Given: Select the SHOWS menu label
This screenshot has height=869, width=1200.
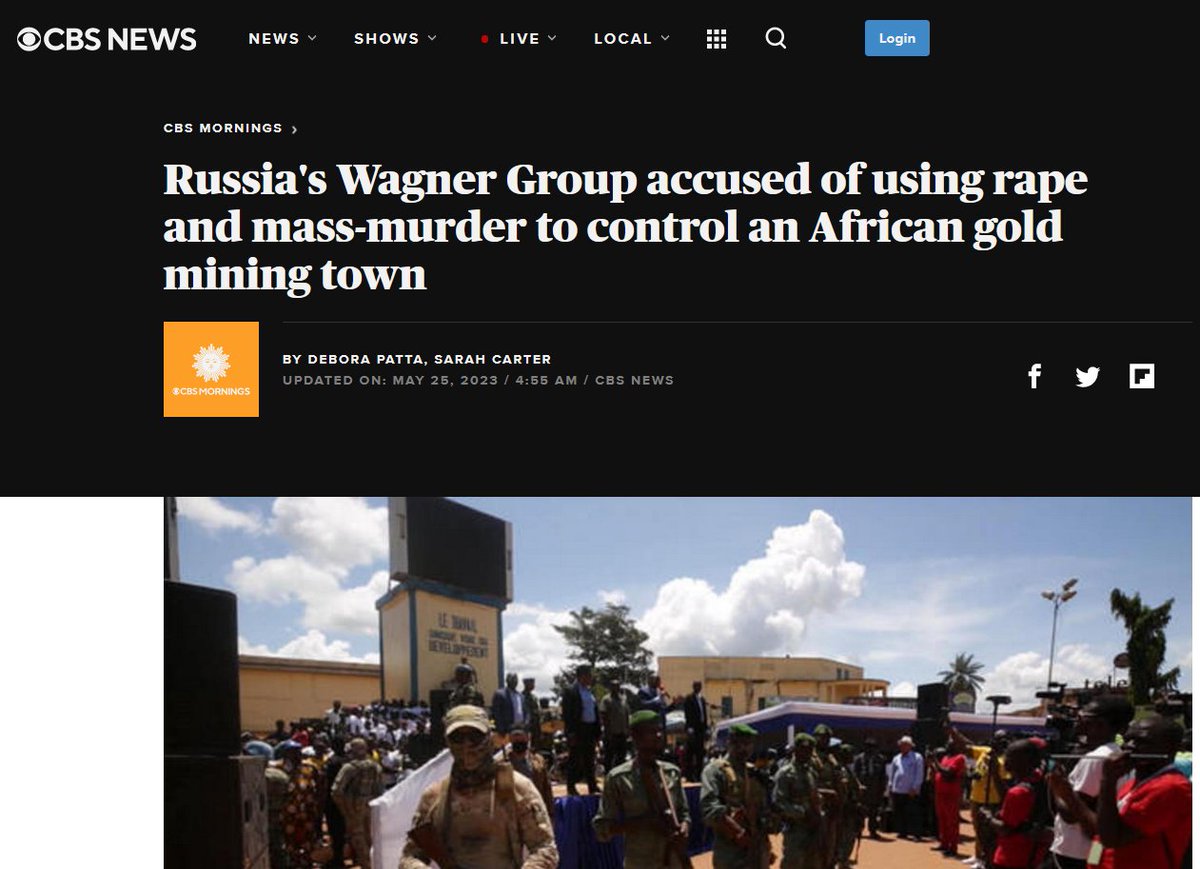Looking at the screenshot, I should coord(386,38).
